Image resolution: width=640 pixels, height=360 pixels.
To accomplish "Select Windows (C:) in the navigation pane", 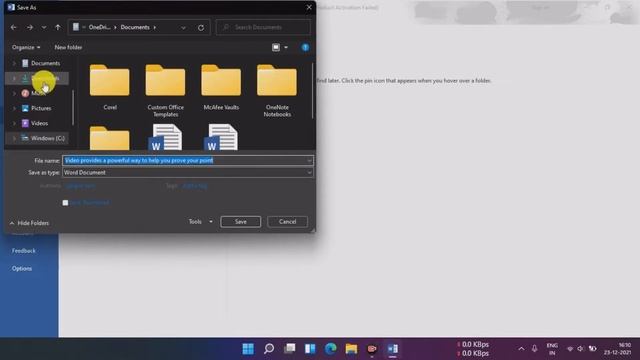I will tap(48, 138).
